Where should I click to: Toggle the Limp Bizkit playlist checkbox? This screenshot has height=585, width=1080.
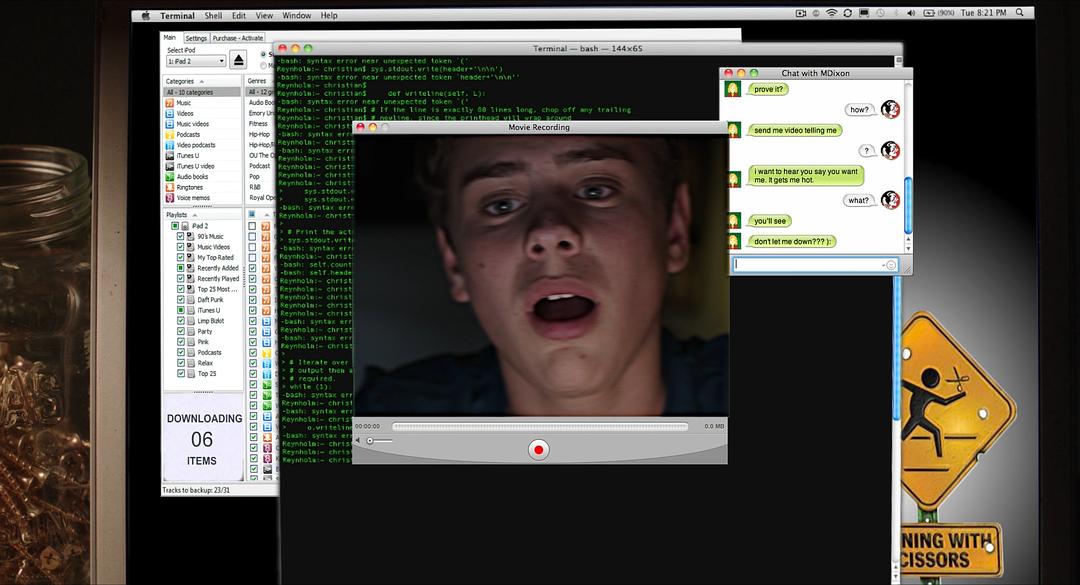click(180, 320)
